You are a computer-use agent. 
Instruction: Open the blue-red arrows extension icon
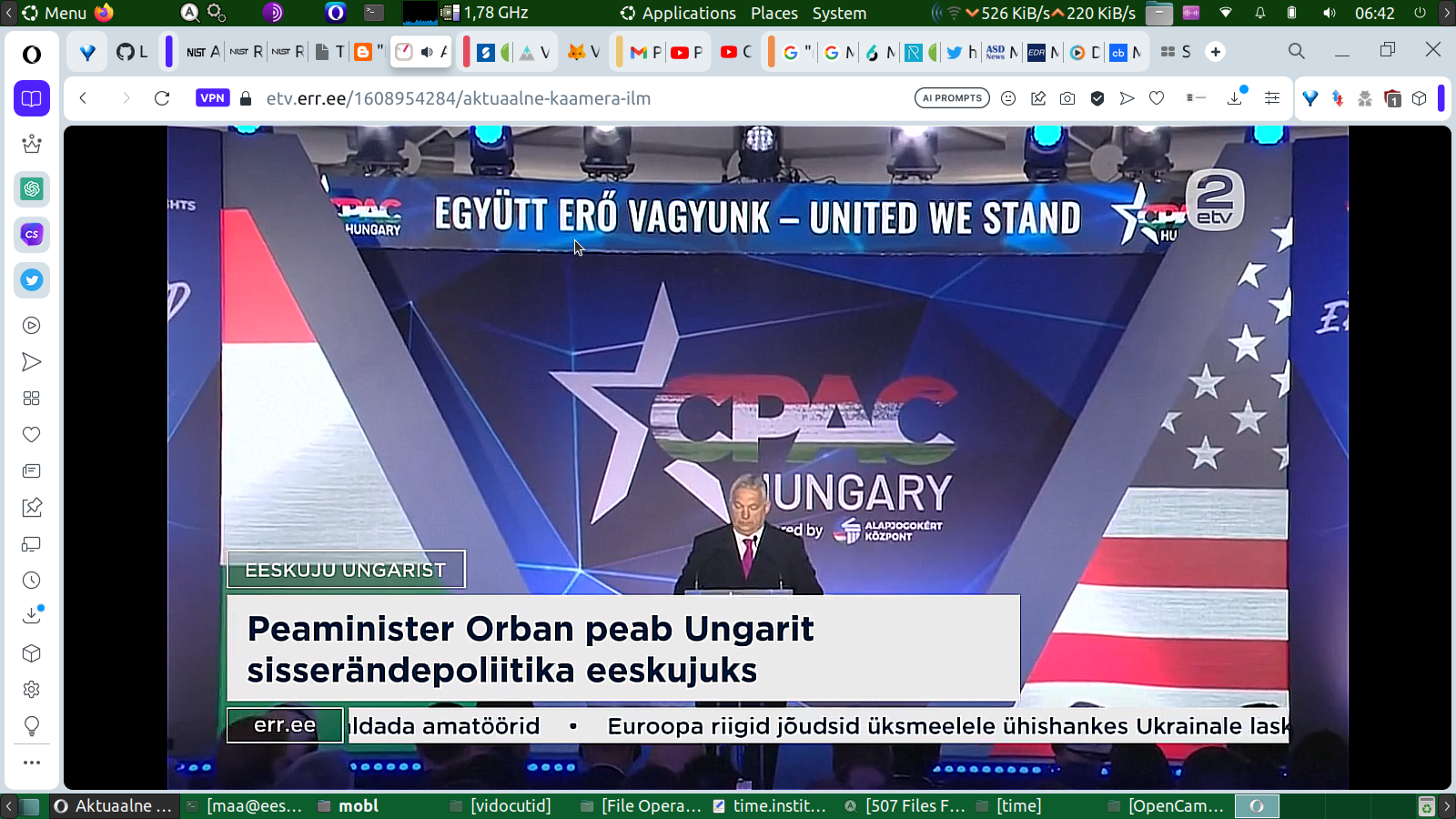click(x=1338, y=98)
